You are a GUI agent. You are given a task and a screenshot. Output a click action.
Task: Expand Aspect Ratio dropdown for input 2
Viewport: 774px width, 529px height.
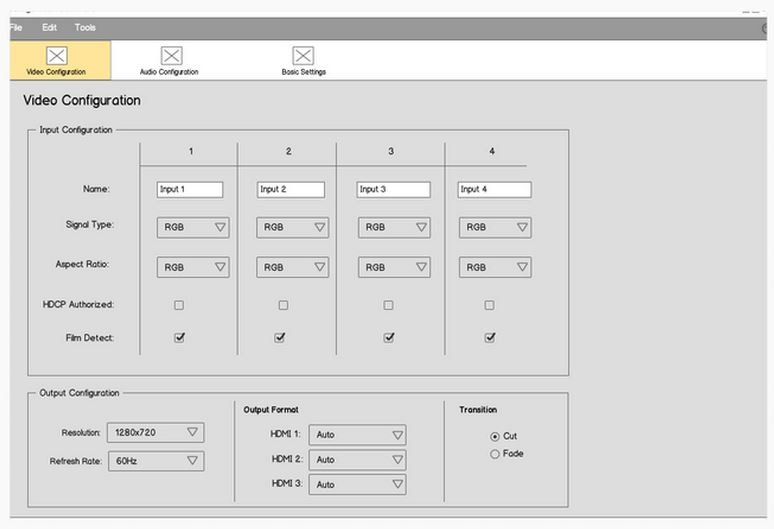(x=292, y=267)
